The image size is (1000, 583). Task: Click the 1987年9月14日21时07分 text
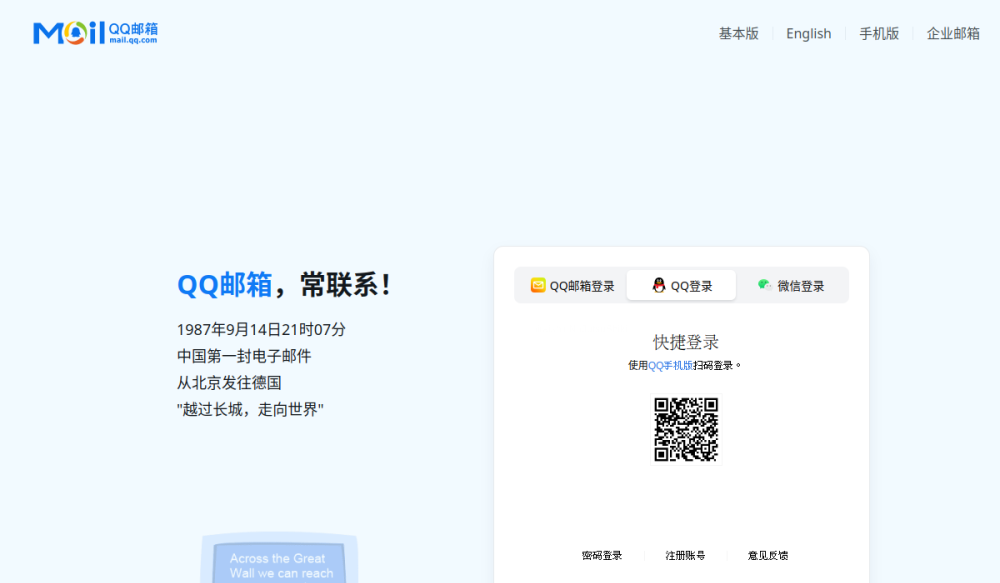point(261,330)
